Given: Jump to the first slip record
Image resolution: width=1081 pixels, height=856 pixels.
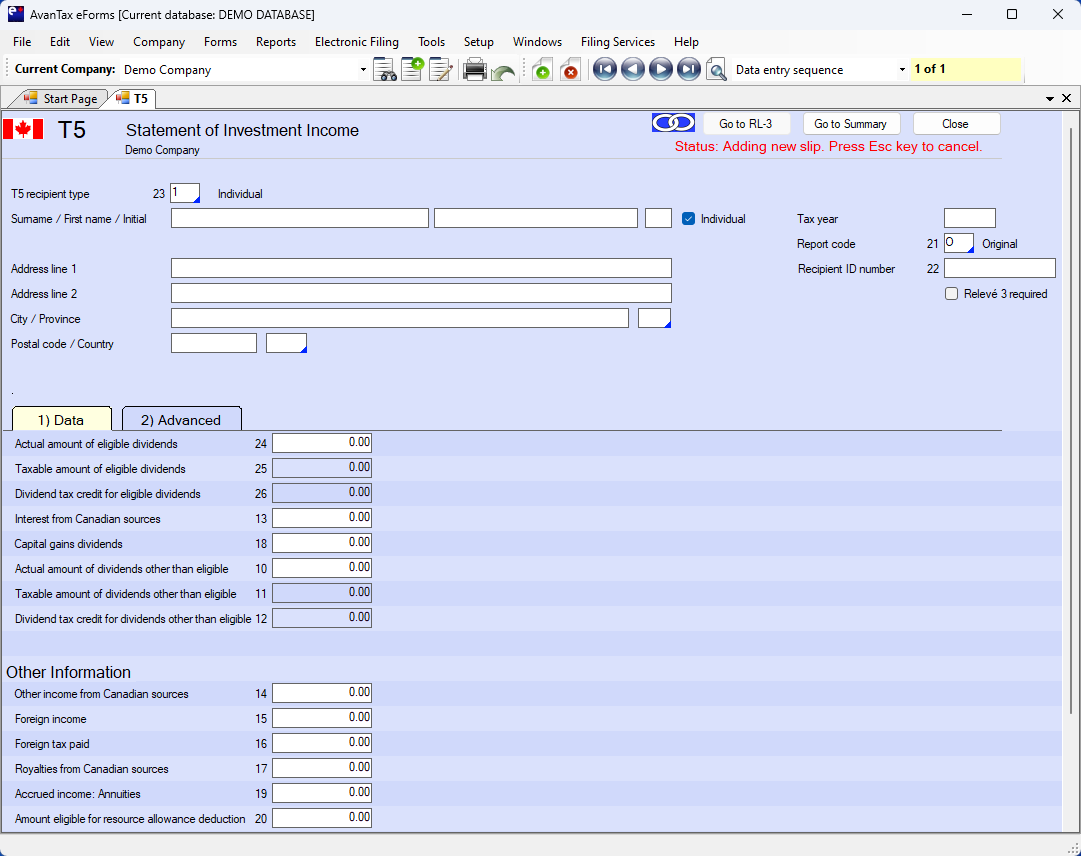Looking at the screenshot, I should pyautogui.click(x=604, y=70).
